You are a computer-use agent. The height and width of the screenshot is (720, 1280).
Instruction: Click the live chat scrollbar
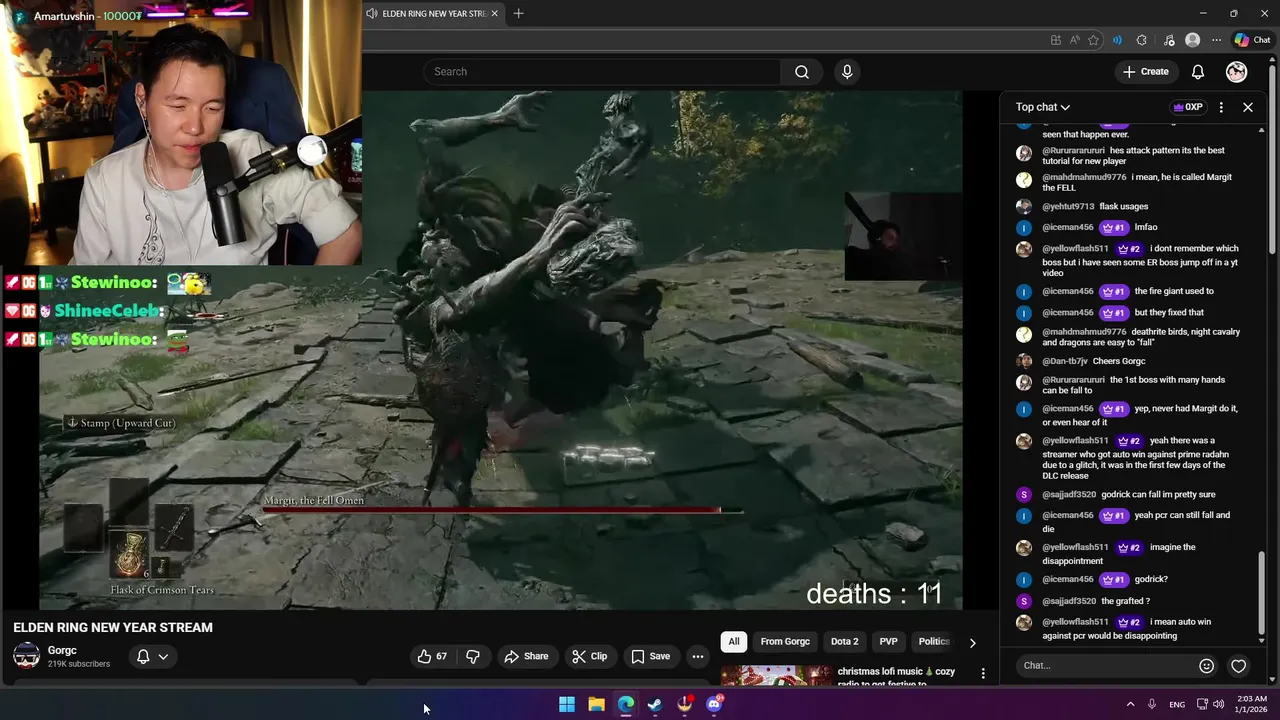click(1262, 597)
